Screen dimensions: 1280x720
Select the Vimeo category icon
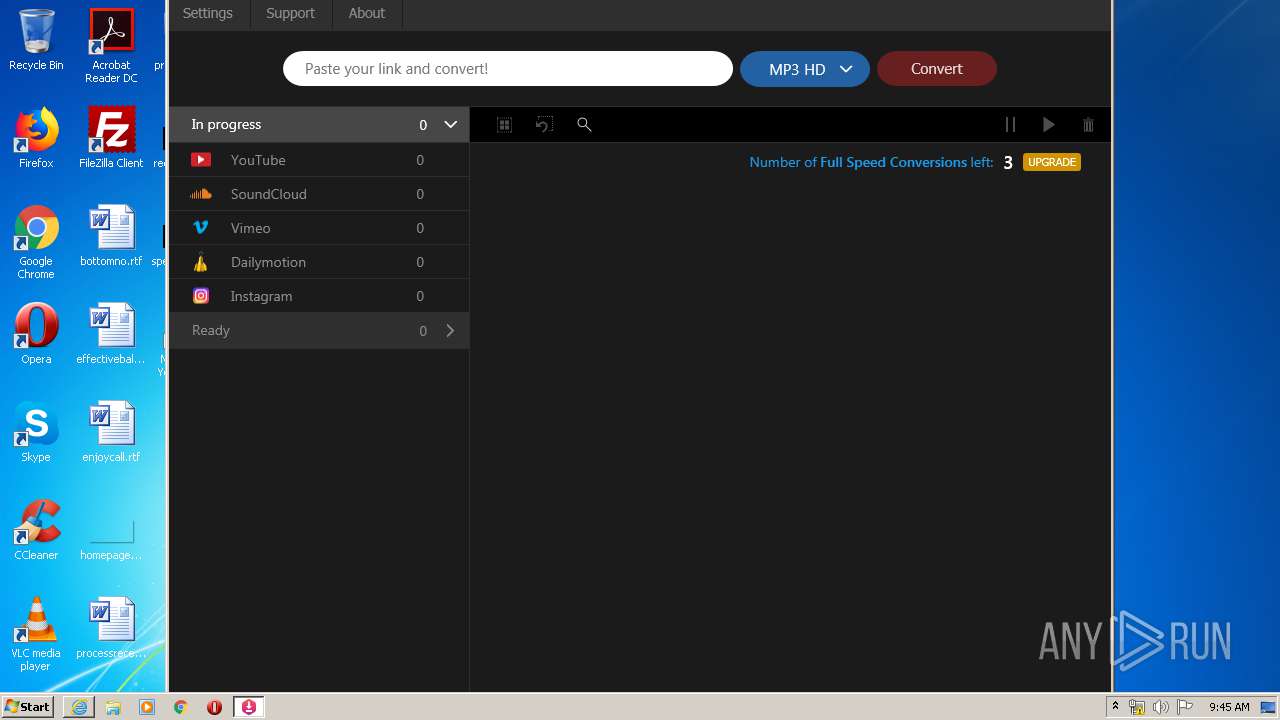[201, 228]
